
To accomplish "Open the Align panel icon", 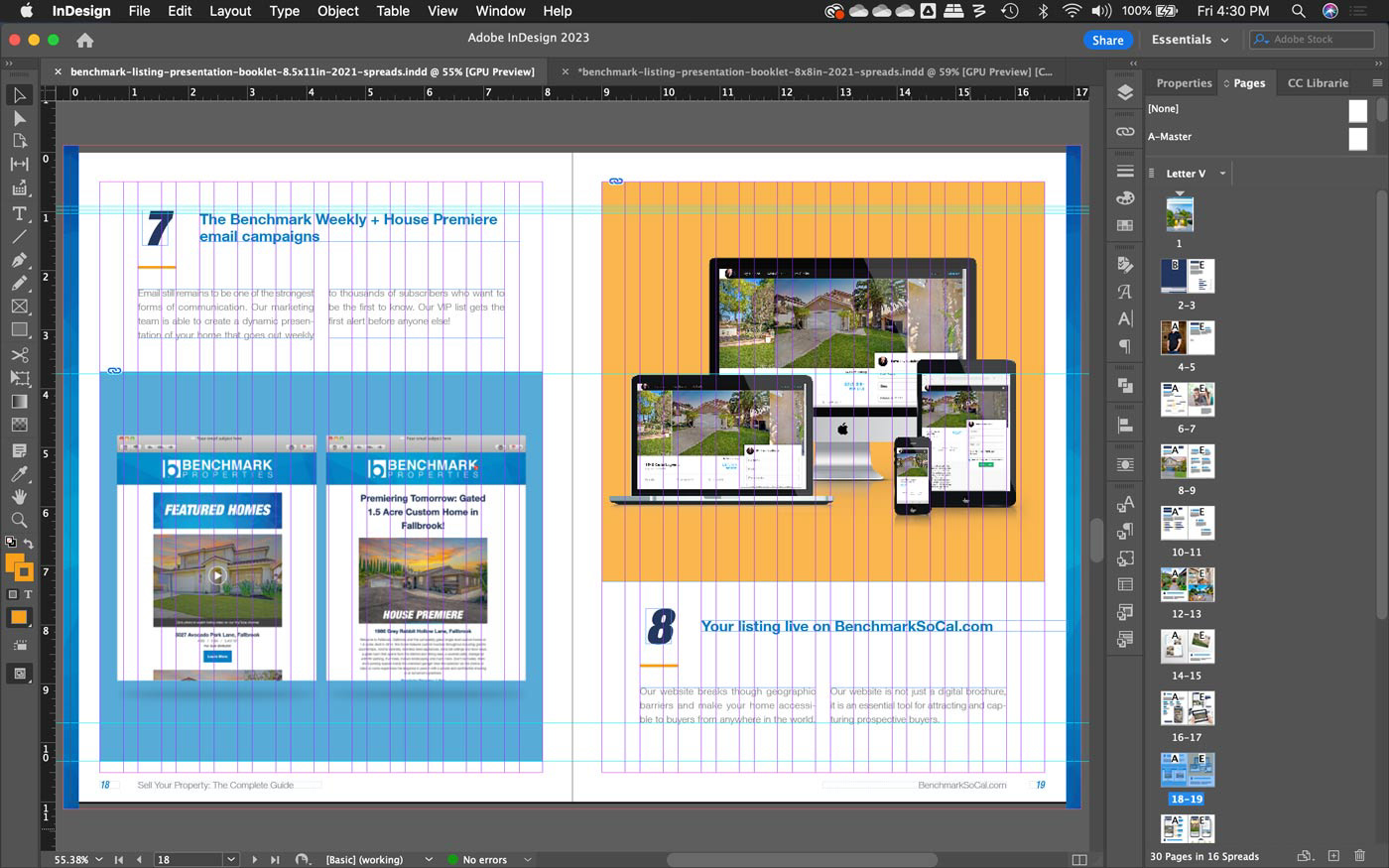I will 1125,425.
